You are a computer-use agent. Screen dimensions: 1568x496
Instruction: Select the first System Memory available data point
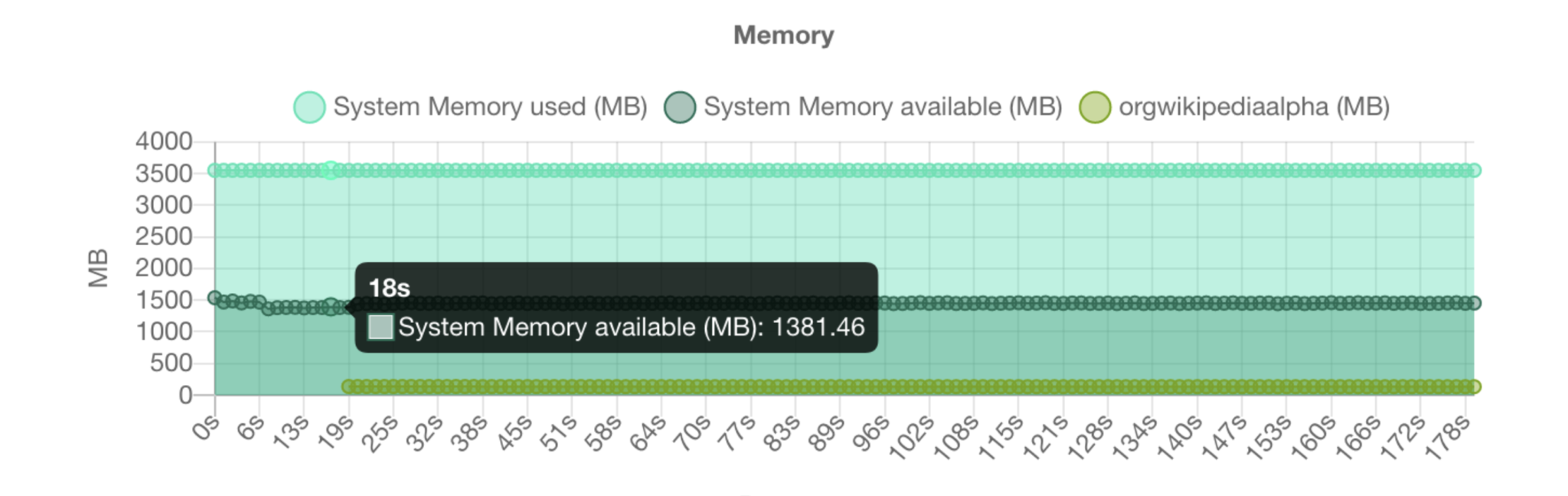point(215,298)
